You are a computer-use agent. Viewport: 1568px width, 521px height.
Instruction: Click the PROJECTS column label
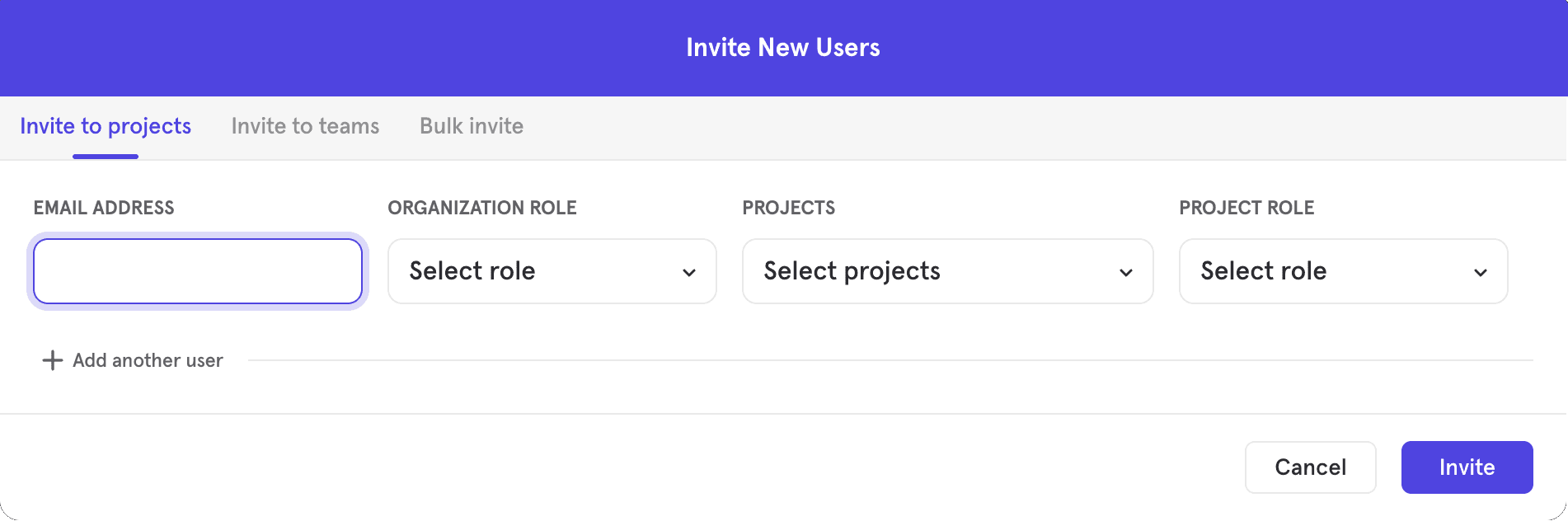pos(788,208)
